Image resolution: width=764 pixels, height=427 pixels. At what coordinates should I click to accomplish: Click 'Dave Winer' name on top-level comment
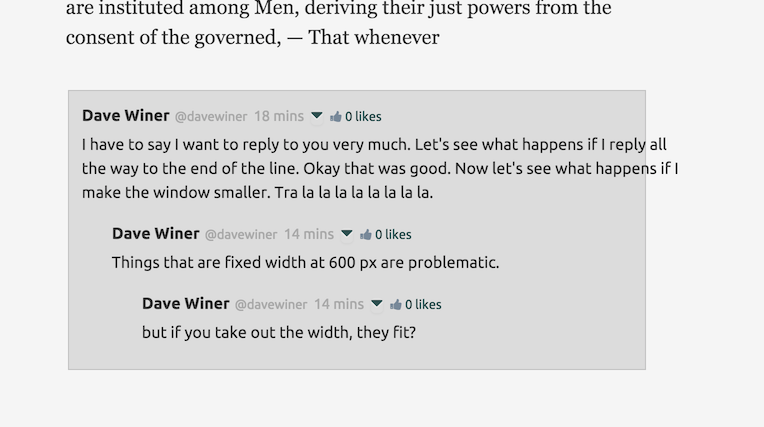(126, 115)
